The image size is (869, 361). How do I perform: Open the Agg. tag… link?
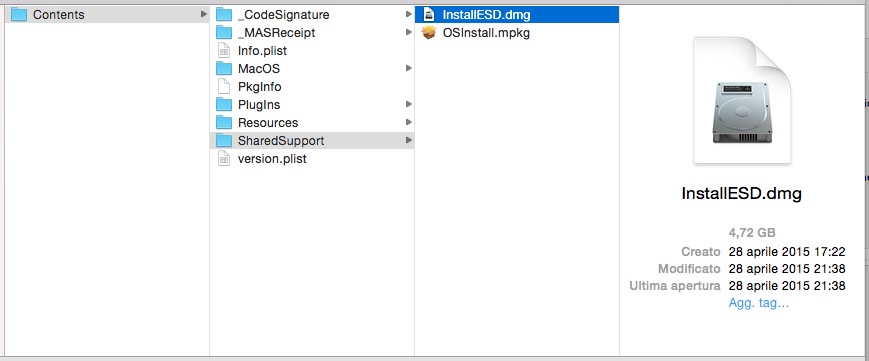point(759,303)
